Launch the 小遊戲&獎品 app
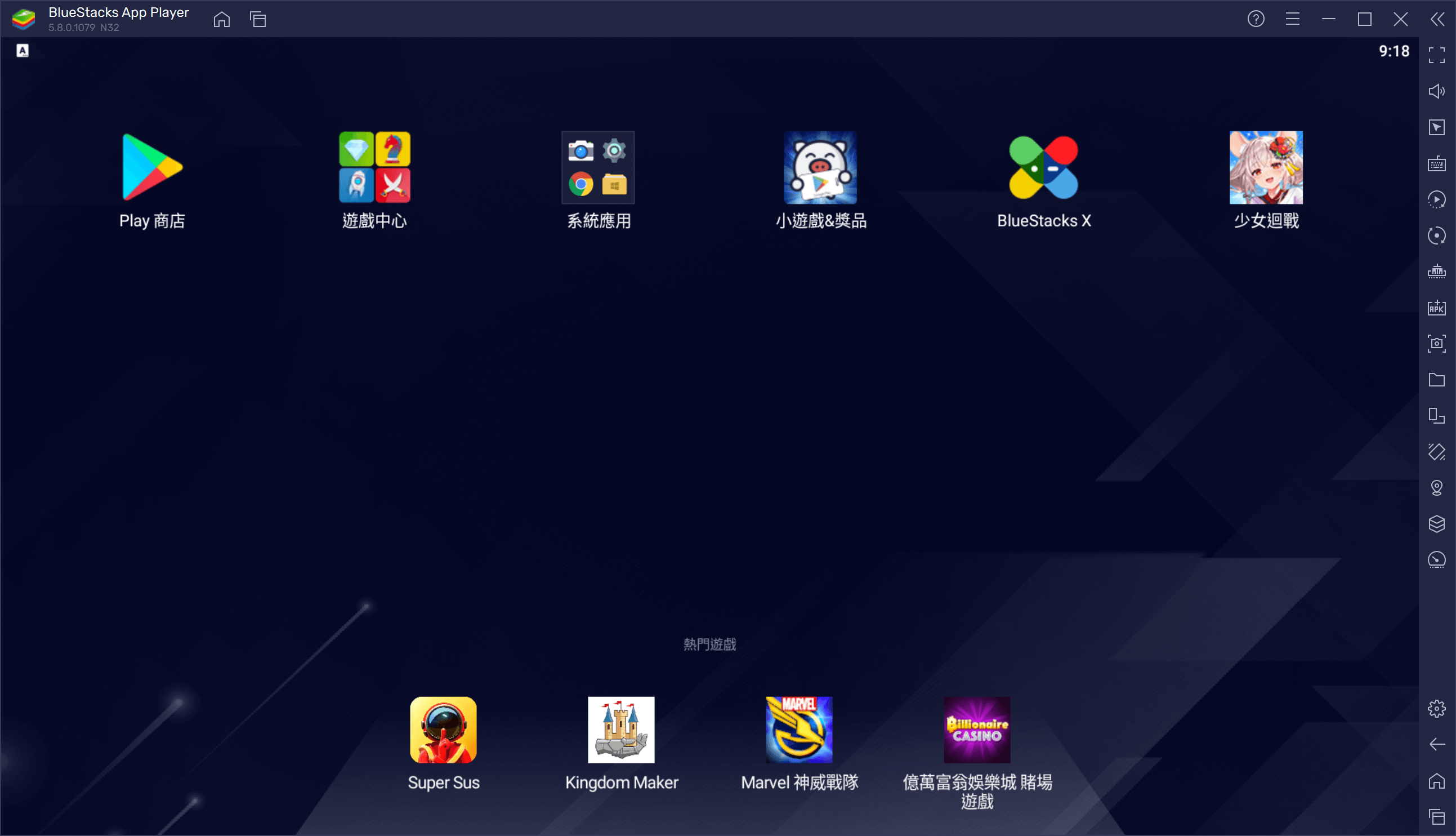 (x=820, y=167)
